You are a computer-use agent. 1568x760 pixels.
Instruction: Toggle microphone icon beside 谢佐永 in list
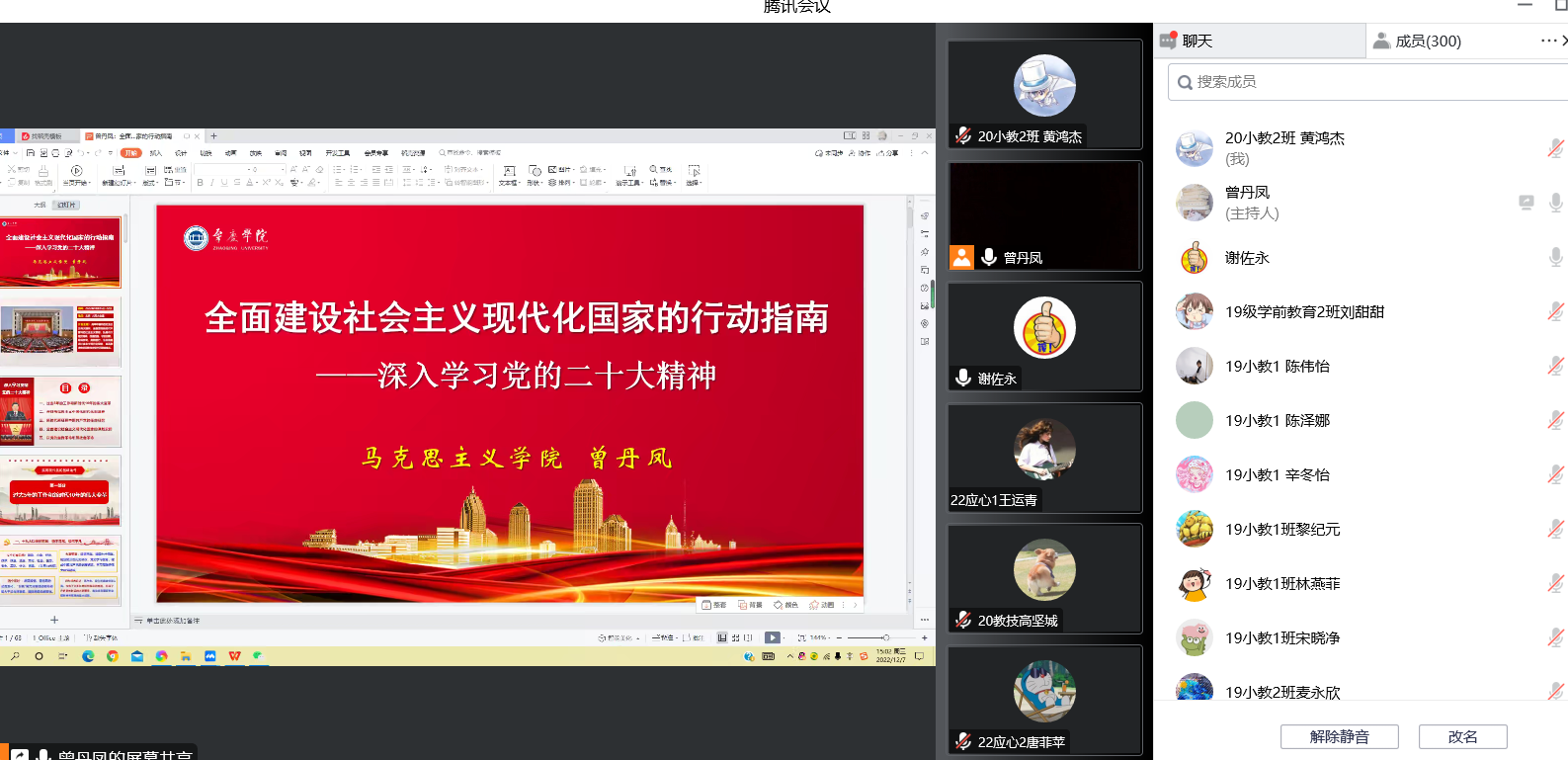[x=1555, y=257]
